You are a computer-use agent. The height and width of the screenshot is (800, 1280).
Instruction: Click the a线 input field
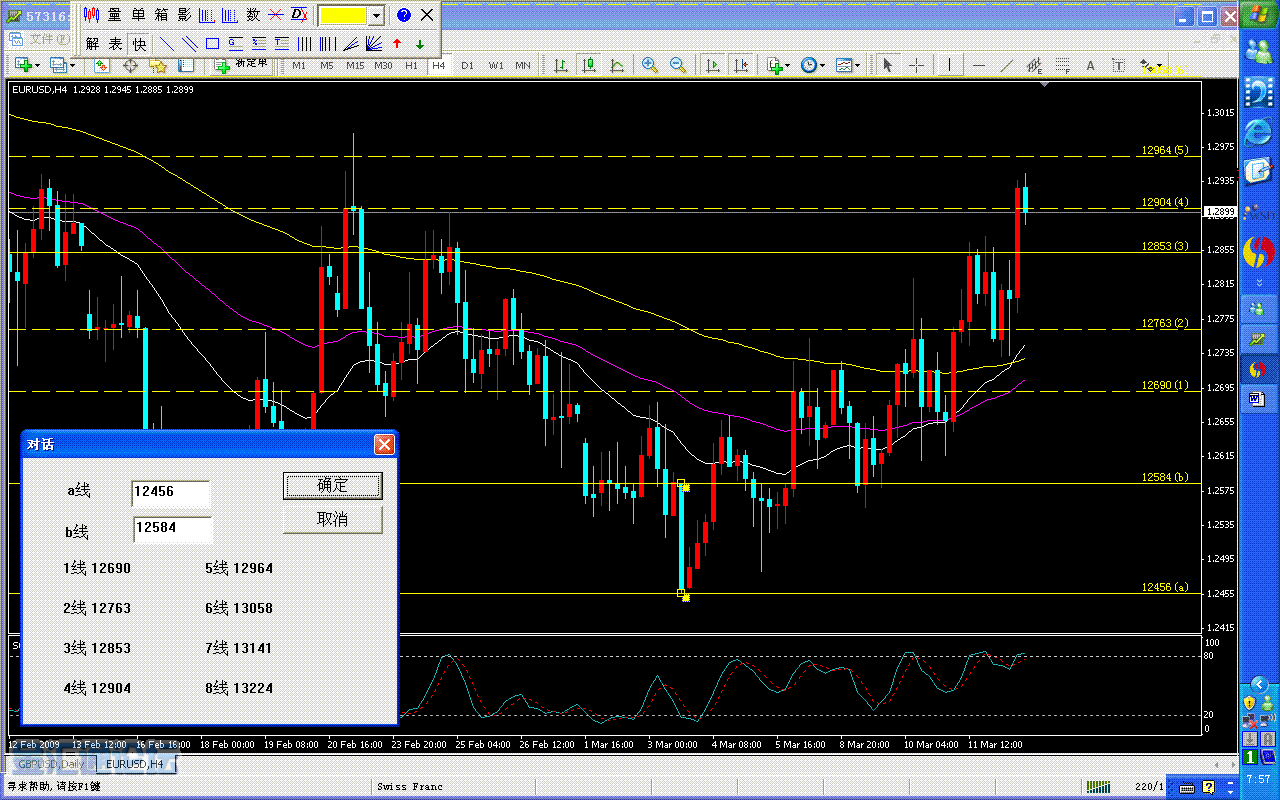(171, 492)
